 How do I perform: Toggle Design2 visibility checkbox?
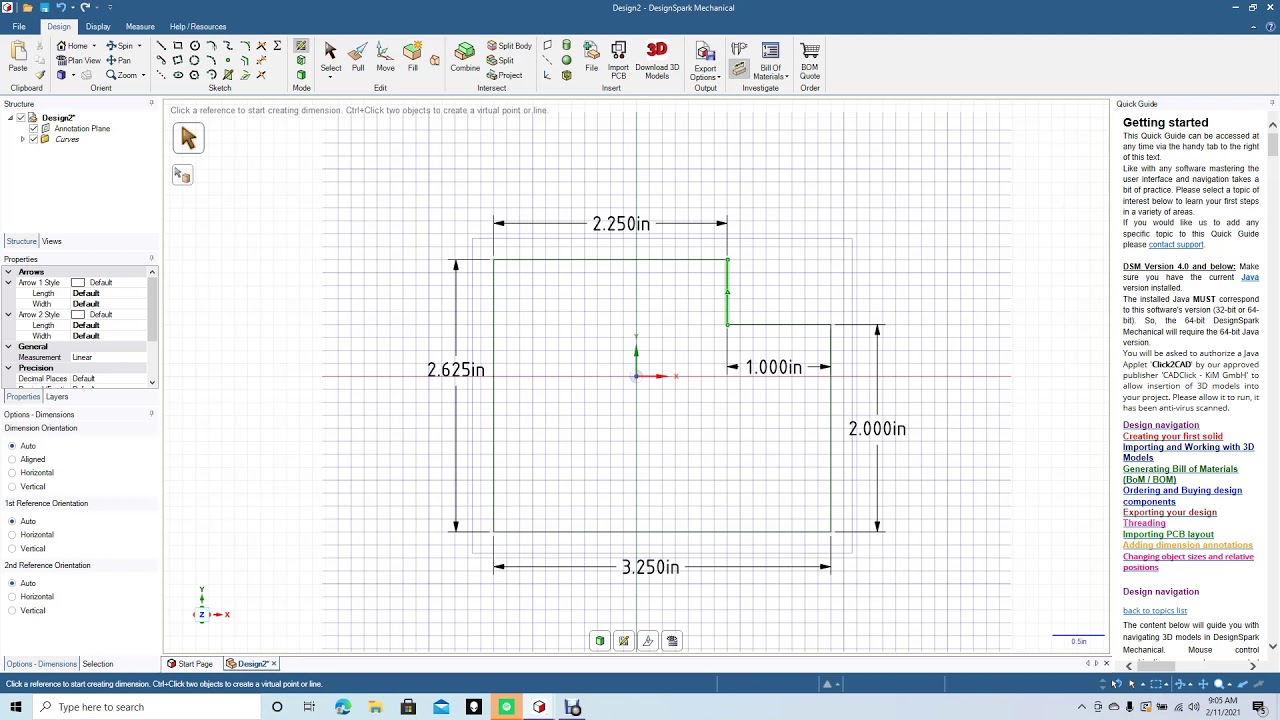[21, 118]
